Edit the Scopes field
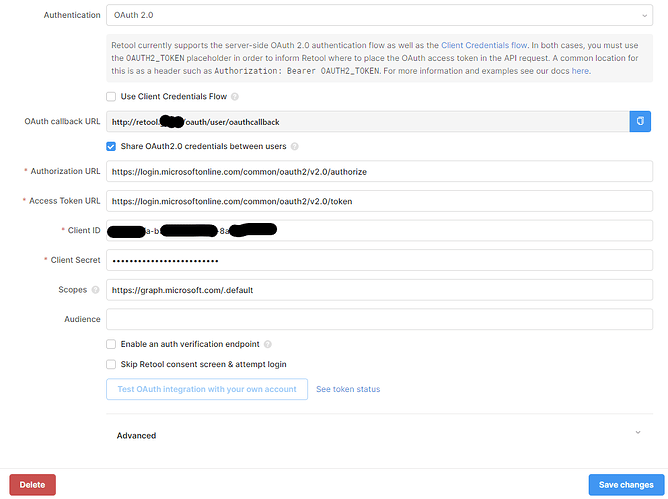The image size is (668, 499). coord(379,290)
